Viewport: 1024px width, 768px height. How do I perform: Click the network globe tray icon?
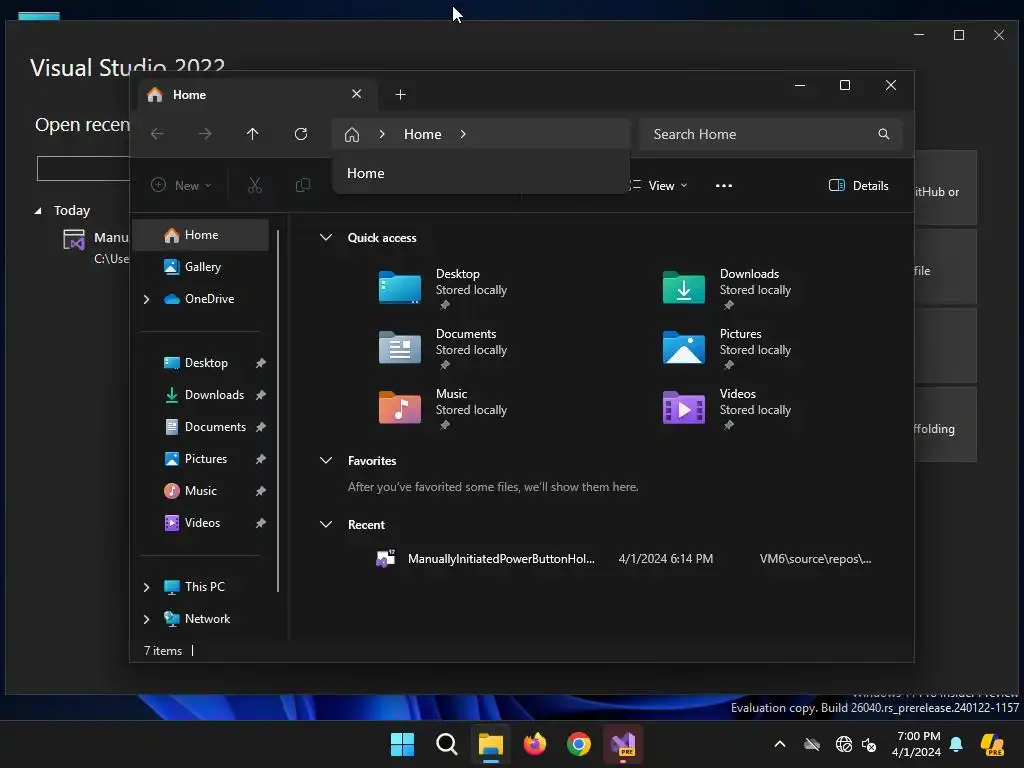844,744
